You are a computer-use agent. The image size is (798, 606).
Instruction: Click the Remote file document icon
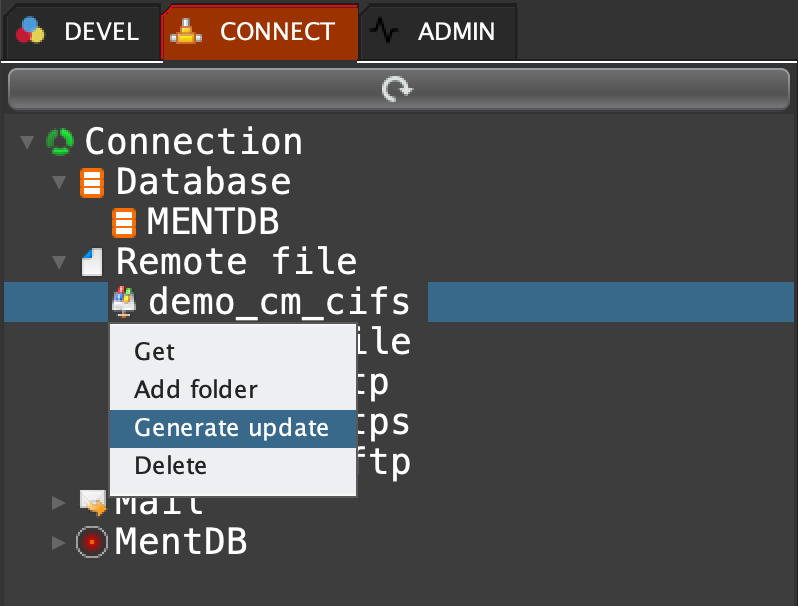coord(92,262)
